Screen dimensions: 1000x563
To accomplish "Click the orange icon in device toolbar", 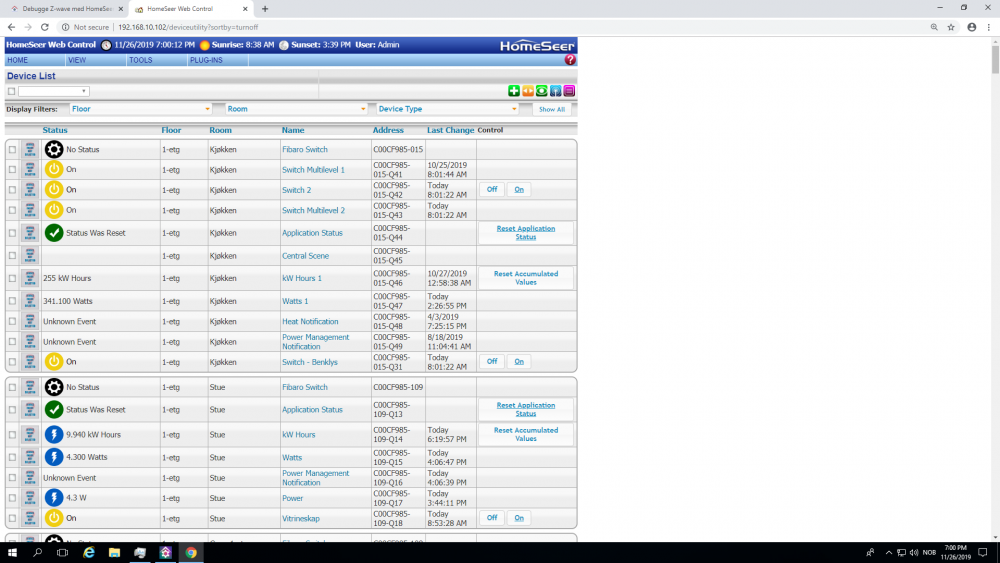I will point(528,91).
